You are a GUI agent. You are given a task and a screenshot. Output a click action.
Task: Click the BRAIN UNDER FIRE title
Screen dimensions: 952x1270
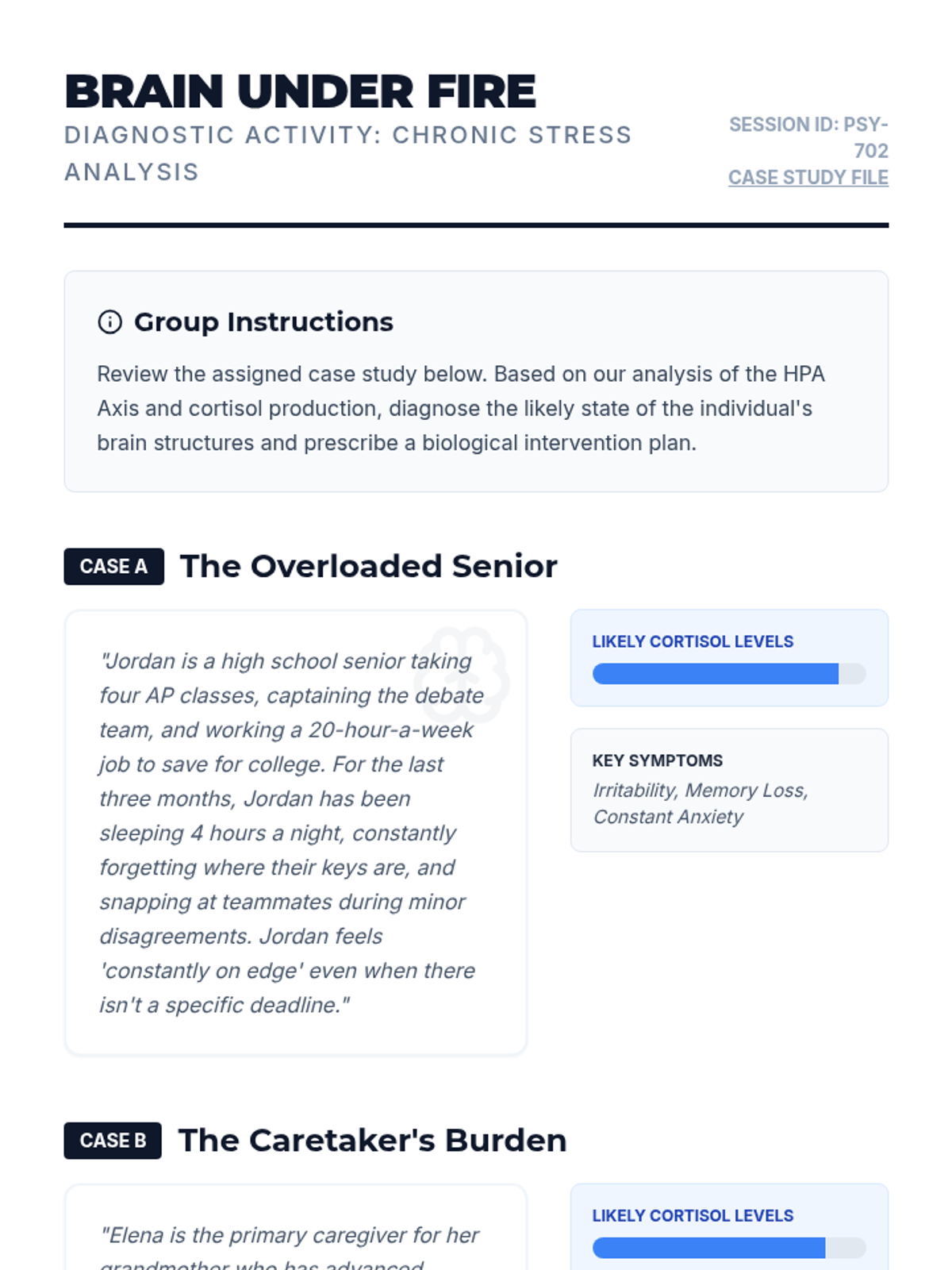pos(300,91)
